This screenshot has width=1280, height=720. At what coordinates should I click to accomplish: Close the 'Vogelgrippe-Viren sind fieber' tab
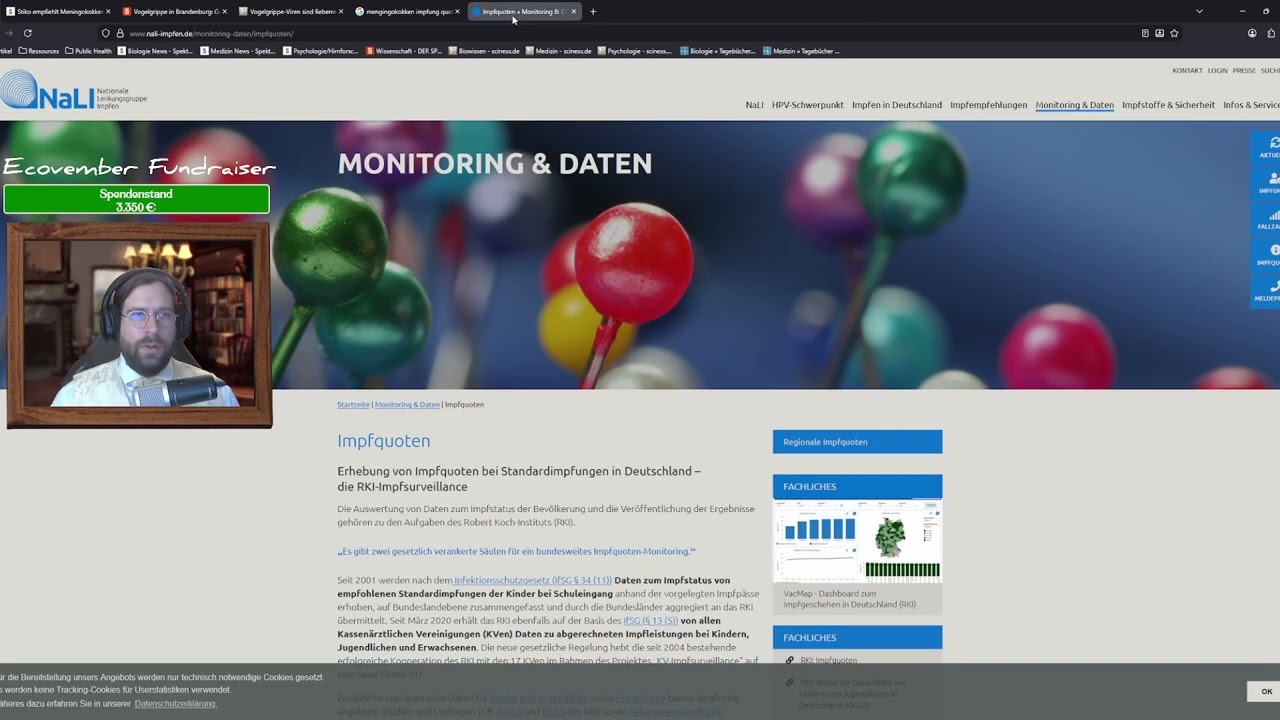tap(341, 12)
